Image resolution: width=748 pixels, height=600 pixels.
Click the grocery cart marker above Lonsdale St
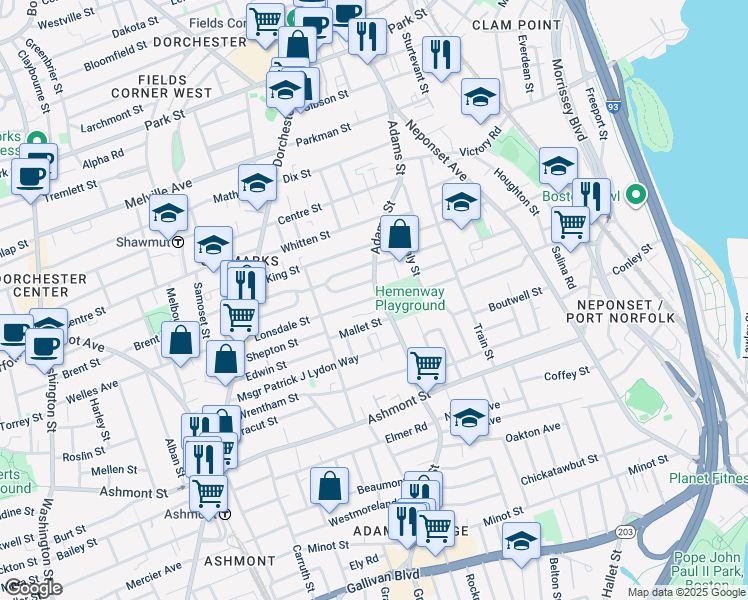click(x=239, y=319)
